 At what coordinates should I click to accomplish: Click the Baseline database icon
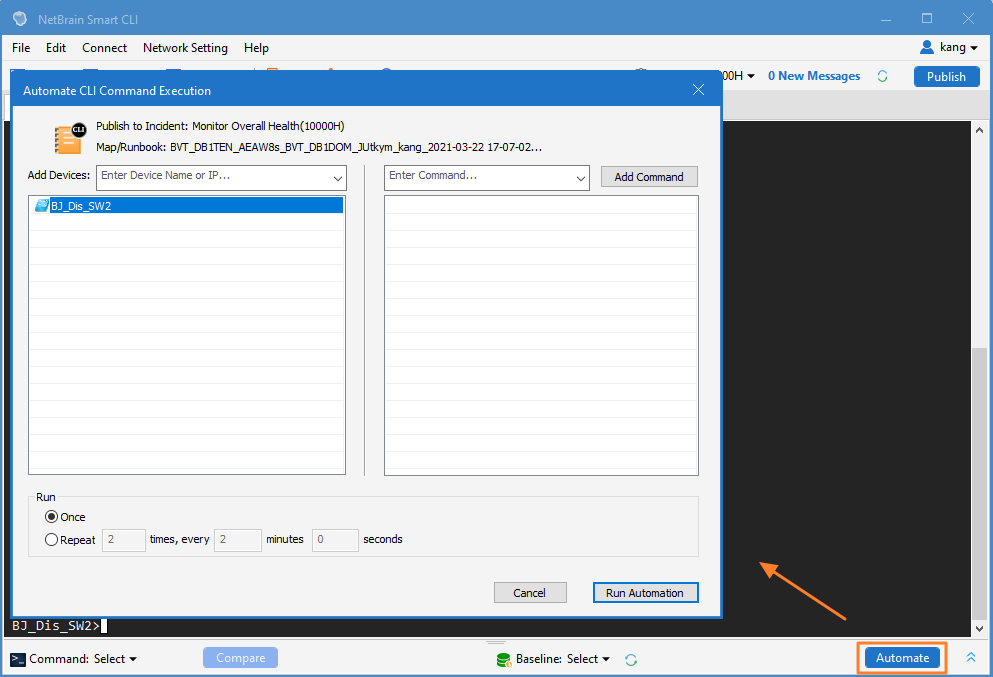(x=503, y=660)
